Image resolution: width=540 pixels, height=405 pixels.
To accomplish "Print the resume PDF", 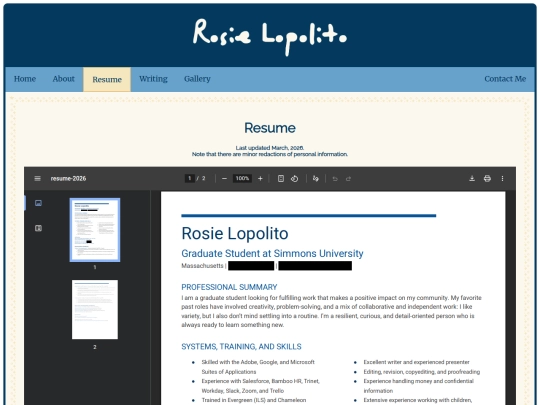I will 487,178.
